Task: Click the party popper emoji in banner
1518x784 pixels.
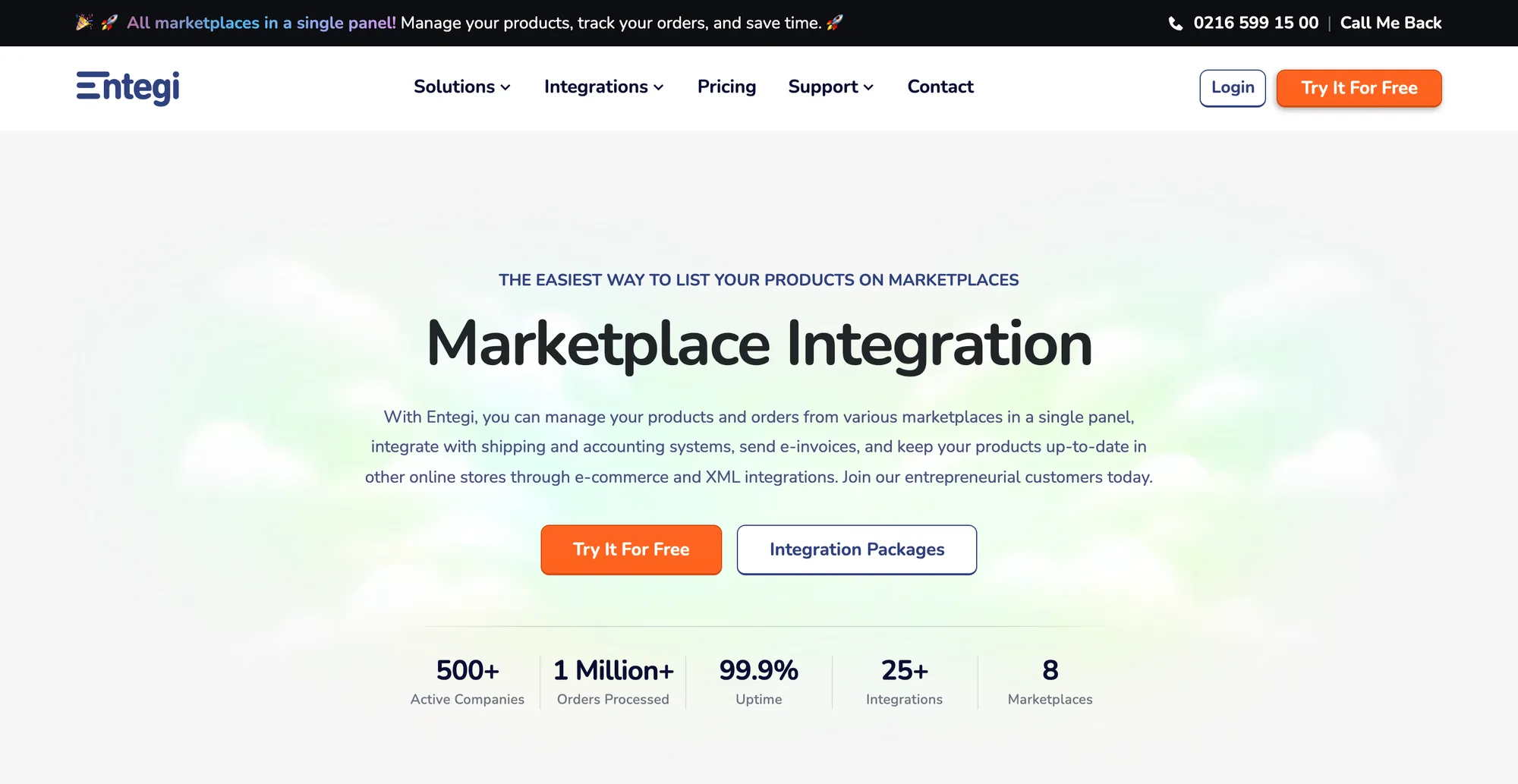Action: (x=84, y=22)
